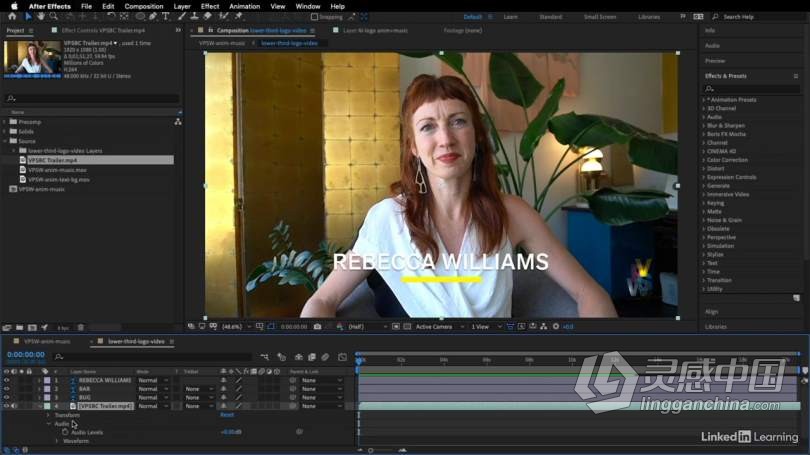Open the Apple menu
810x455 pixels.
tap(14, 6)
